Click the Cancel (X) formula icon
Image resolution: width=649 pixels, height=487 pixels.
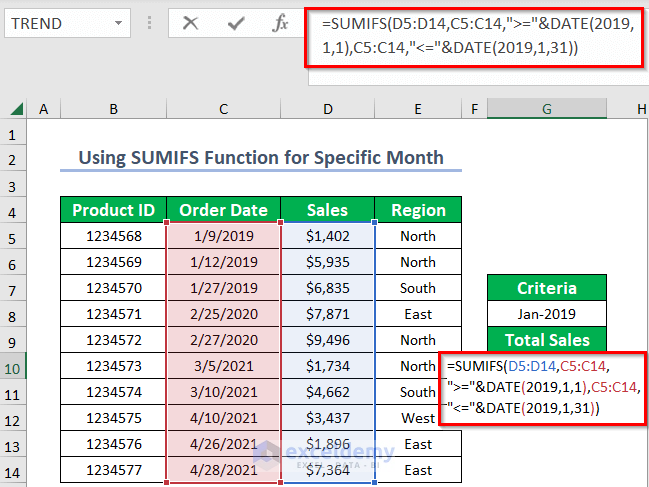[x=191, y=23]
